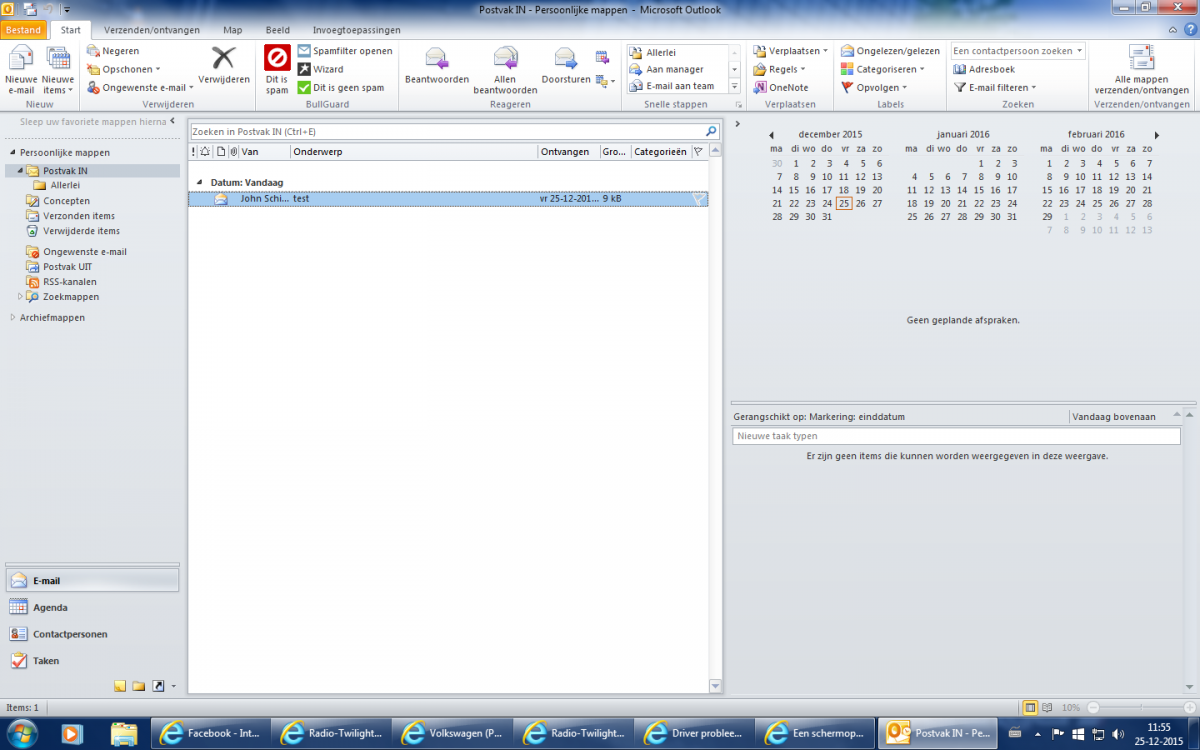Click the Negeren icon button
Image resolution: width=1200 pixels, height=750 pixels.
click(112, 51)
